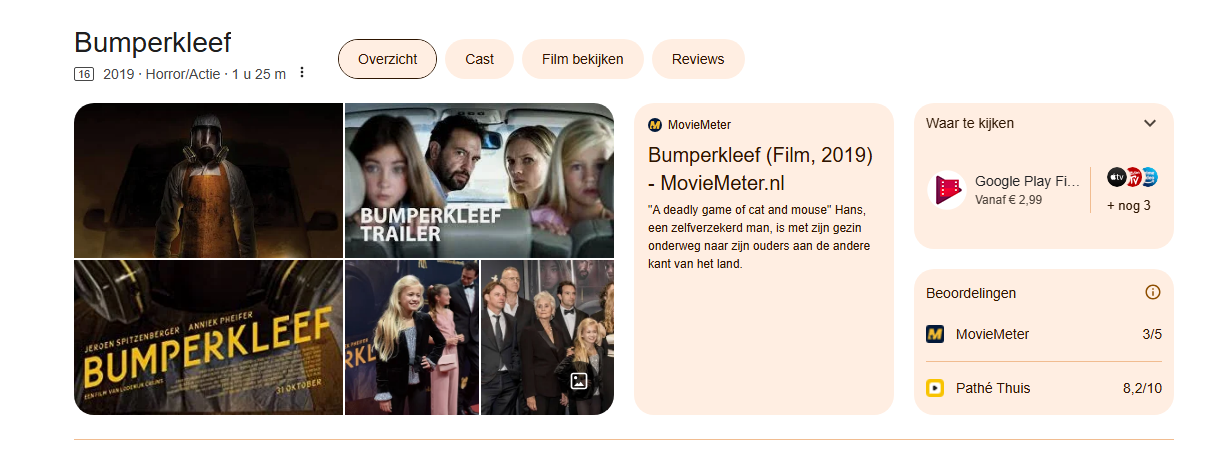Switch to the Cast tab

tap(479, 59)
